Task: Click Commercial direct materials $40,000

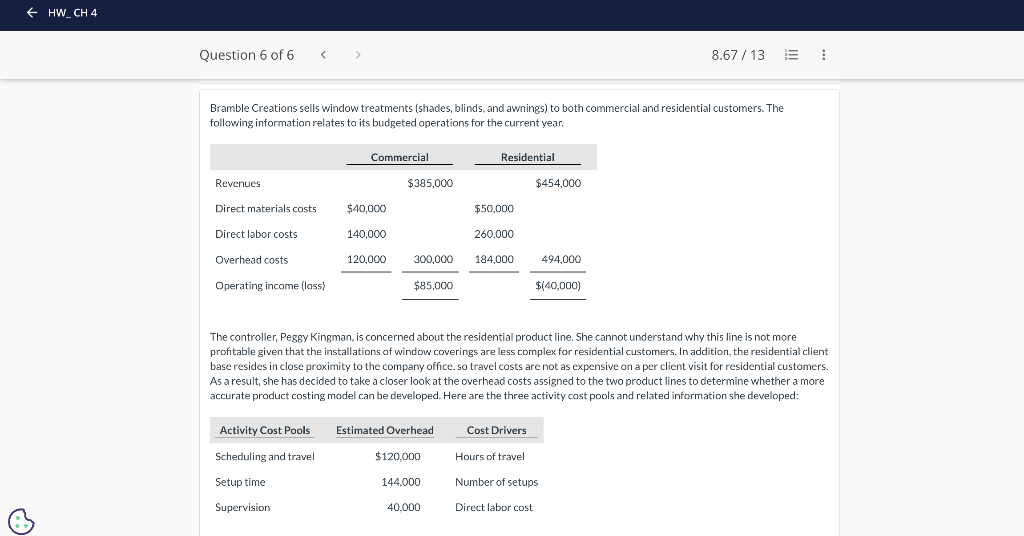Action: 366,209
